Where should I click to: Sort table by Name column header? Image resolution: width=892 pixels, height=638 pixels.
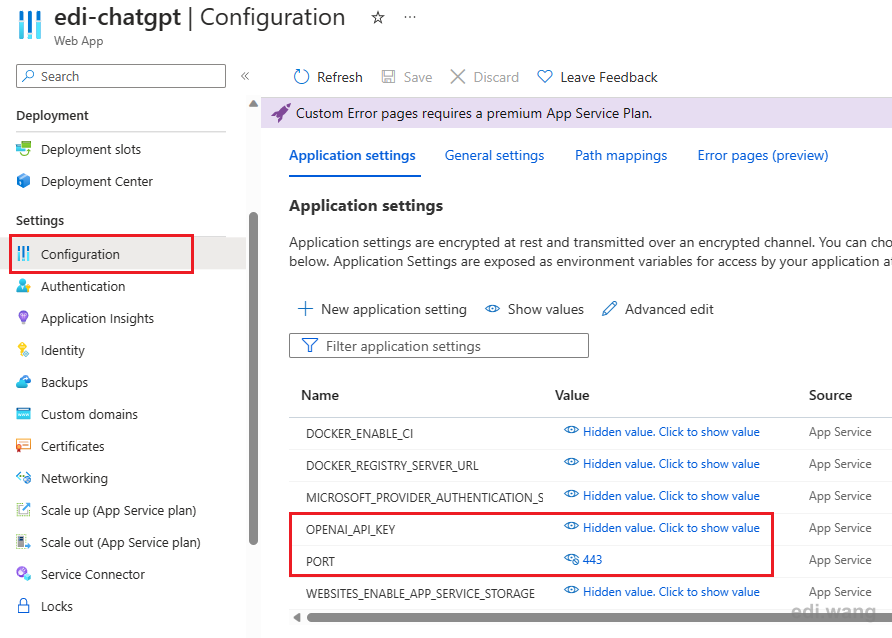click(320, 395)
